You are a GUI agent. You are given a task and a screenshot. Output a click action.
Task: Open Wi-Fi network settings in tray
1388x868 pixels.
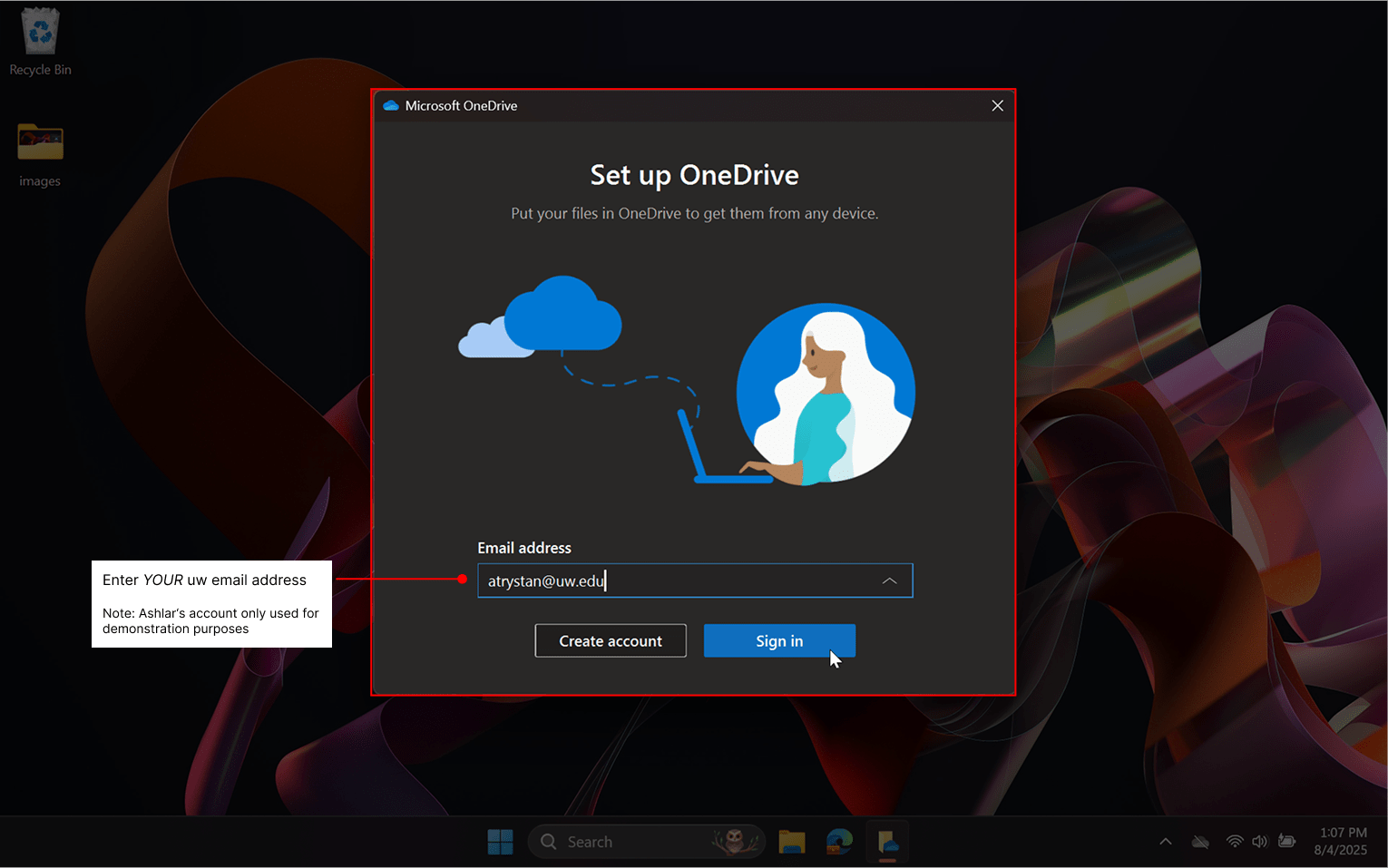(x=1234, y=842)
